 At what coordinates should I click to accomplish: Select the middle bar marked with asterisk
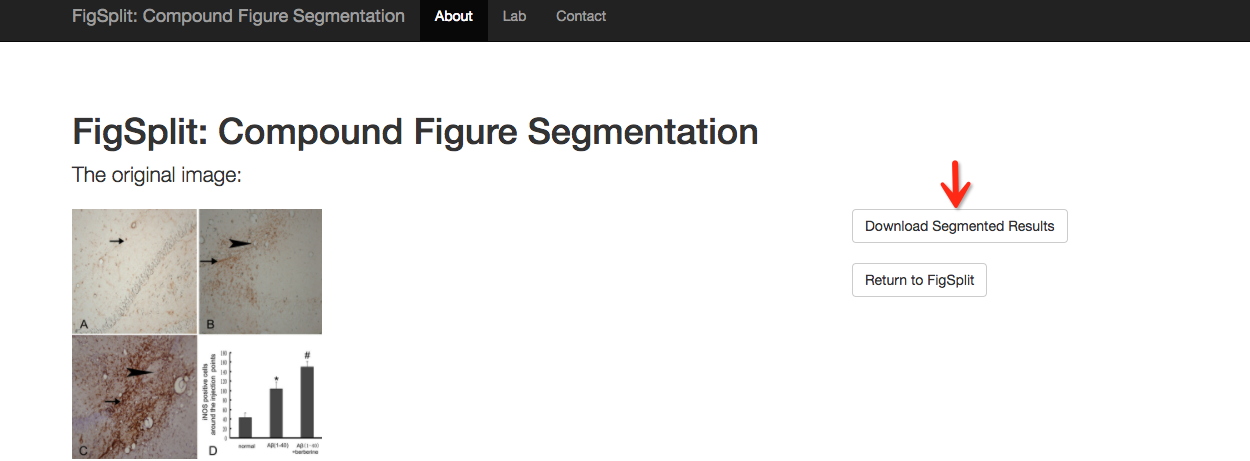276,413
